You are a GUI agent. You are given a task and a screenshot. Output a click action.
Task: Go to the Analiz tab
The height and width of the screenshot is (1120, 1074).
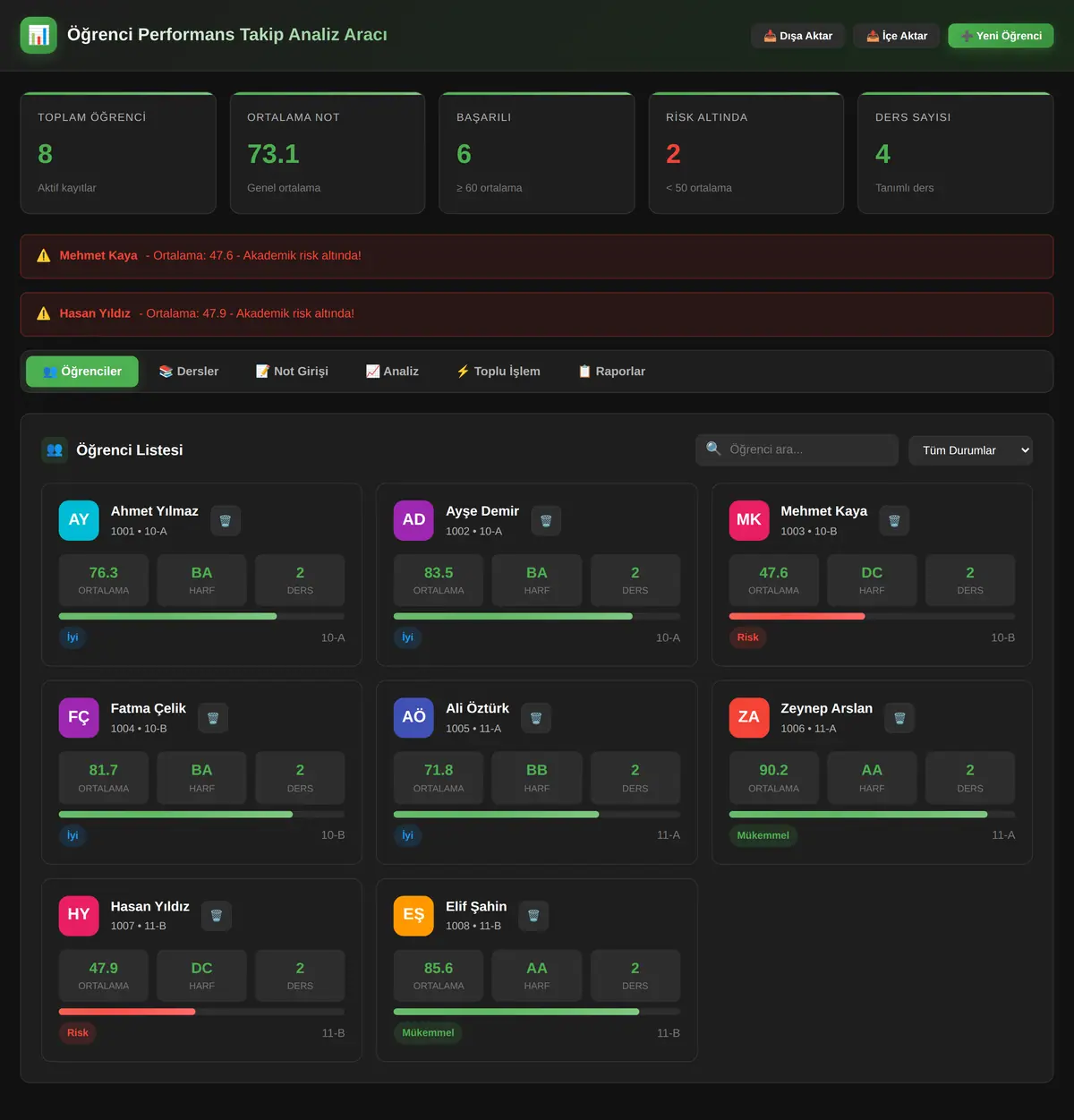pos(392,372)
